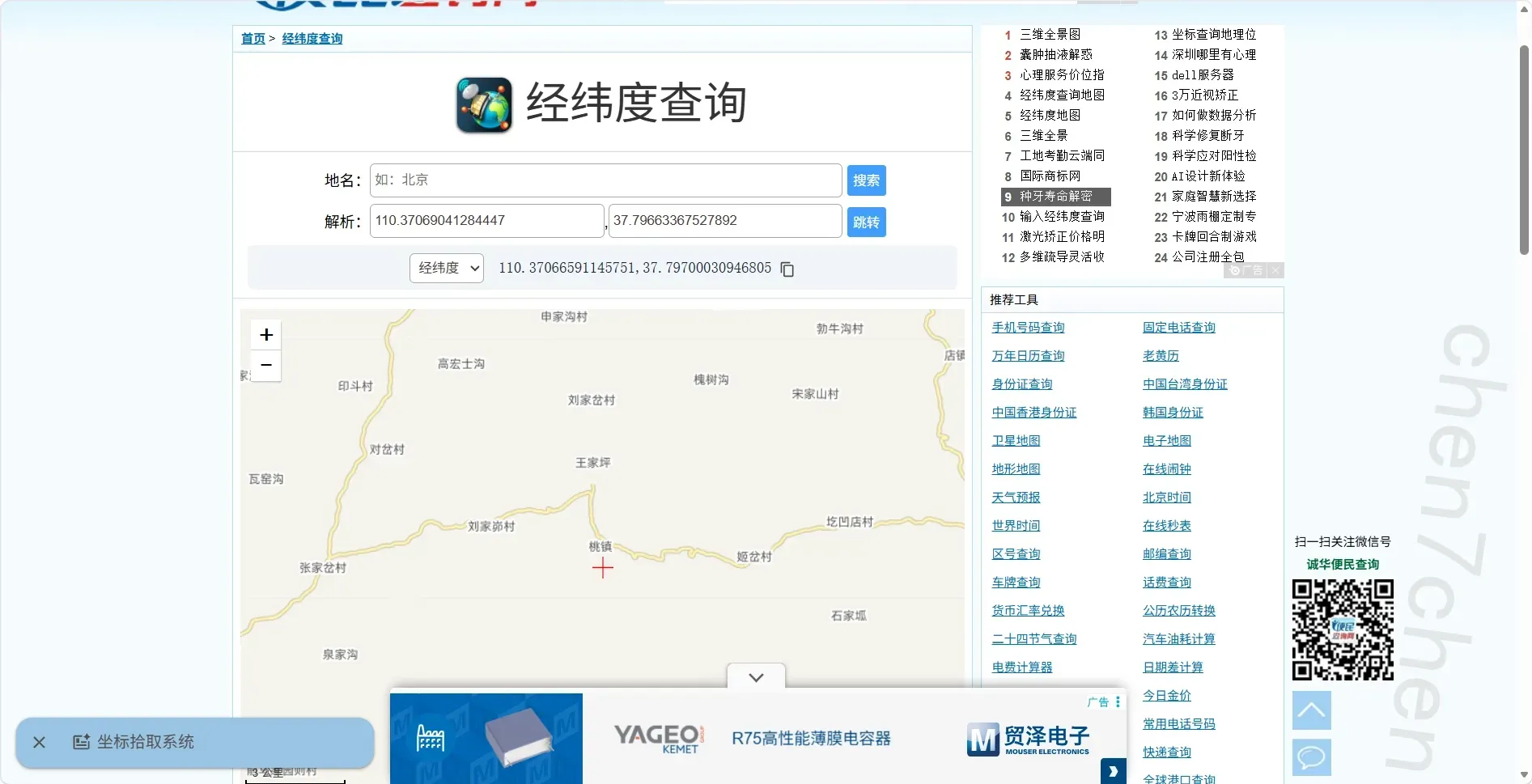Open the 广告 options menu on the banner
1532x784 pixels.
(1118, 701)
